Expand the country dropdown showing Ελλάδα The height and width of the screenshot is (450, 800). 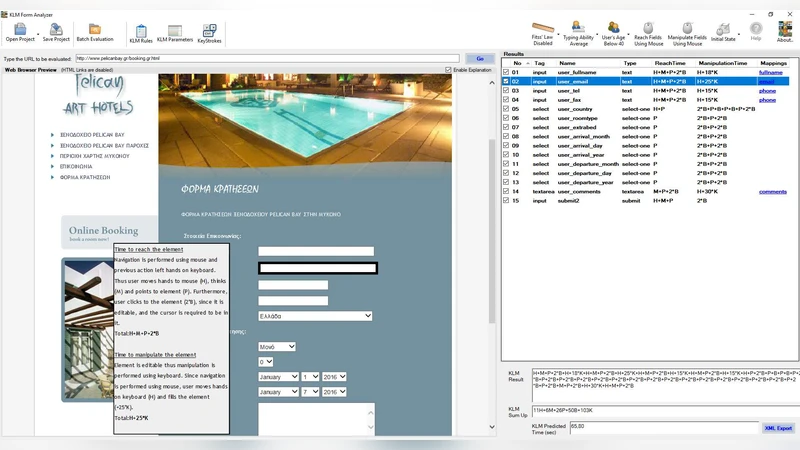click(x=315, y=316)
